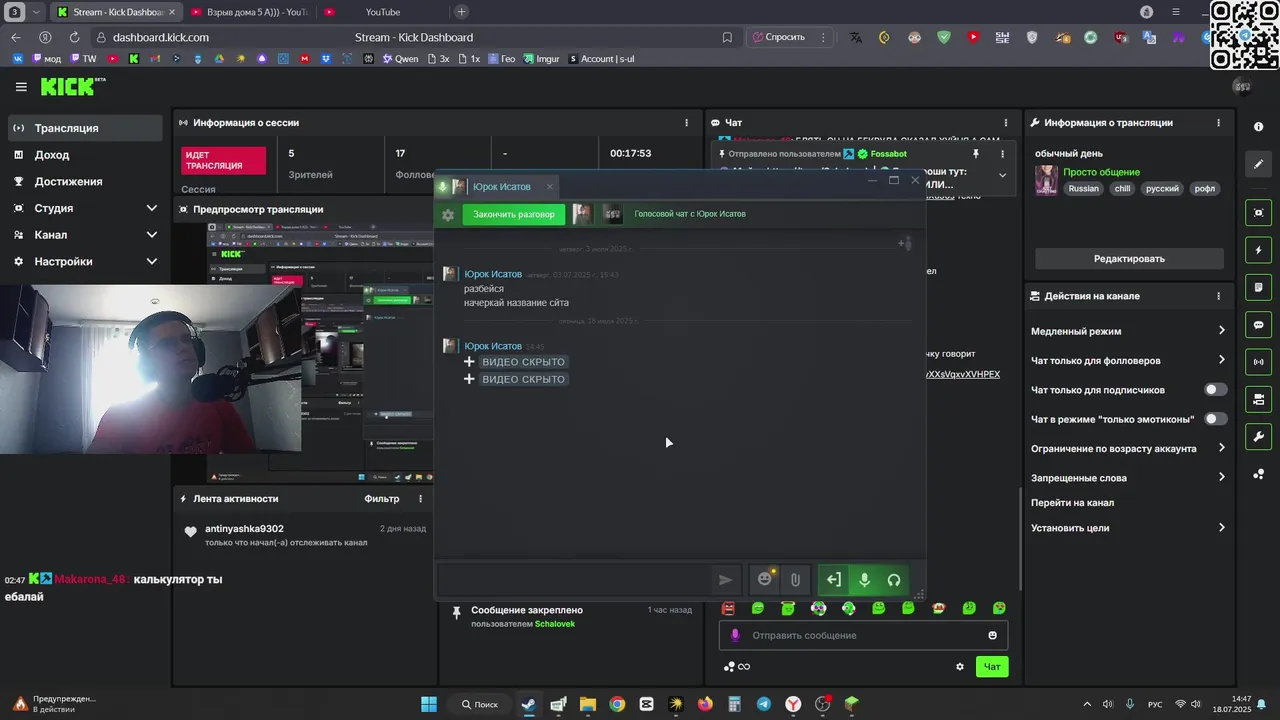The image size is (1280, 720).
Task: Open Чат только для фолловеров options
Action: (1128, 360)
